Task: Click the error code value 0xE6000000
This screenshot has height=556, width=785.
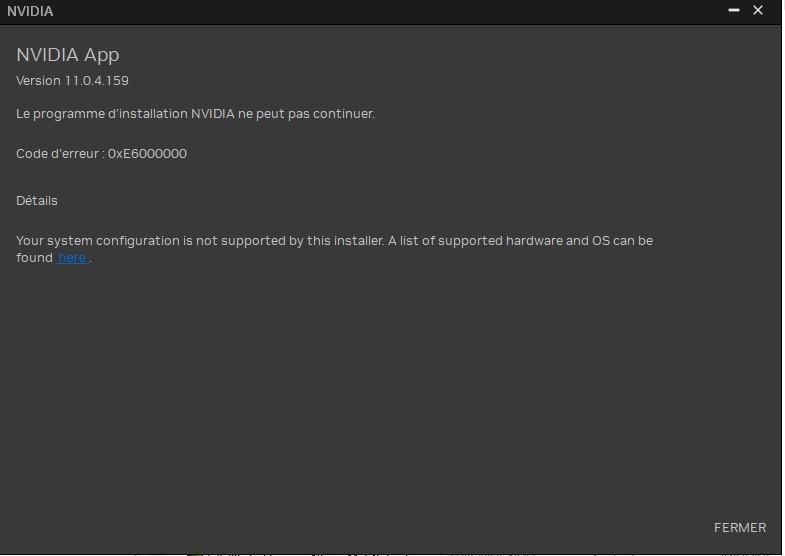Action: tap(147, 154)
